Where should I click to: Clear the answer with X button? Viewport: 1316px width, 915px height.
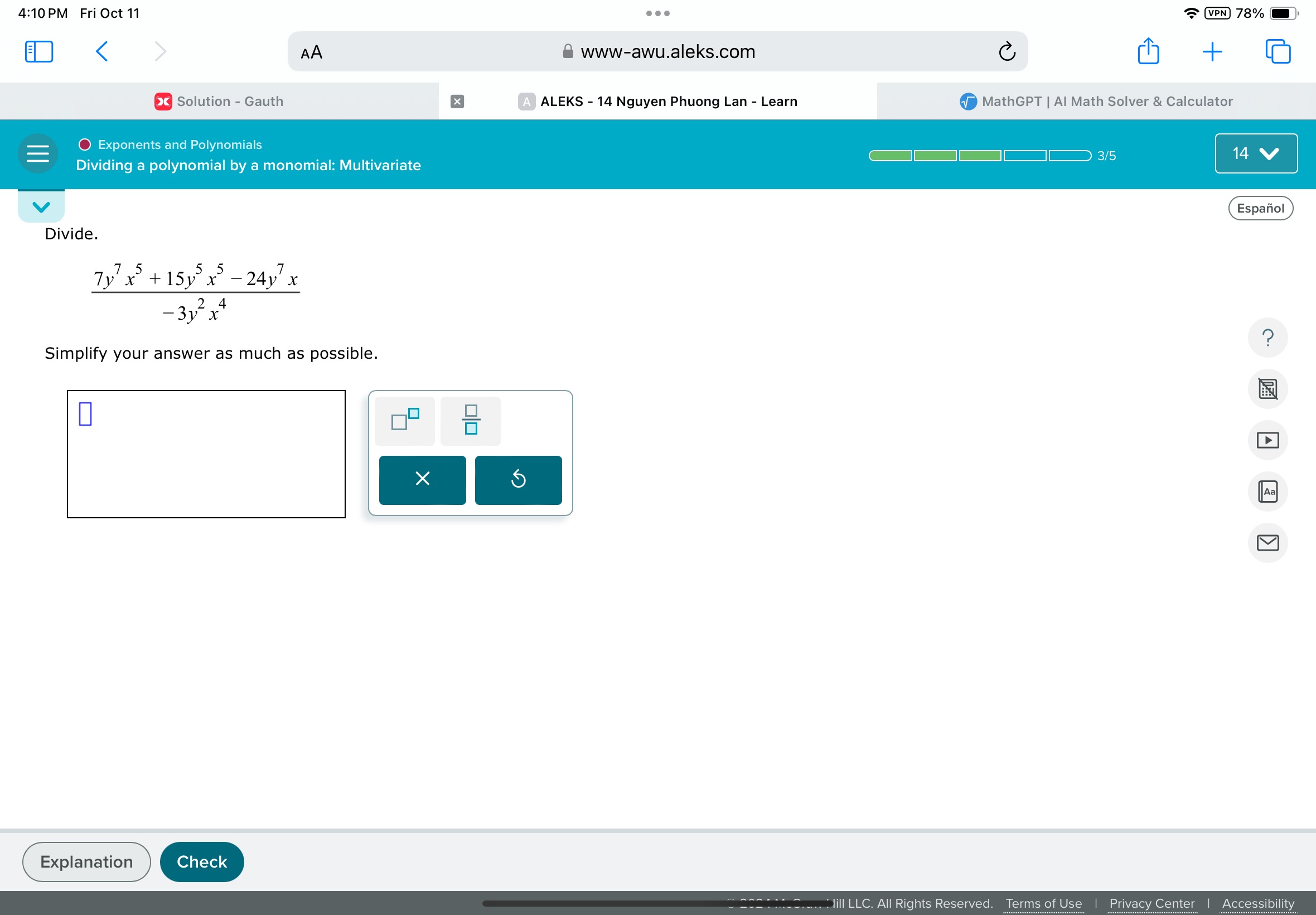(x=422, y=480)
